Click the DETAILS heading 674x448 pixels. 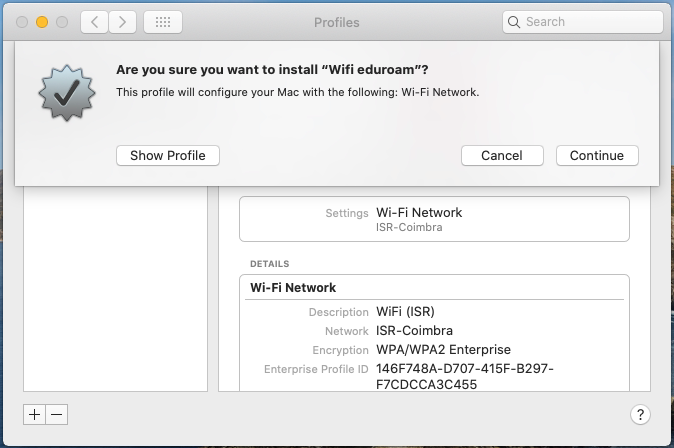pyautogui.click(x=270, y=264)
